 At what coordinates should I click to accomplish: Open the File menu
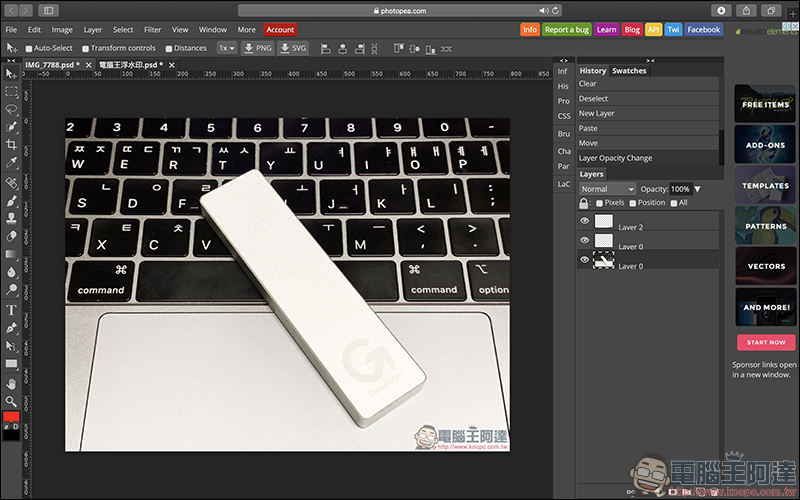[11, 30]
